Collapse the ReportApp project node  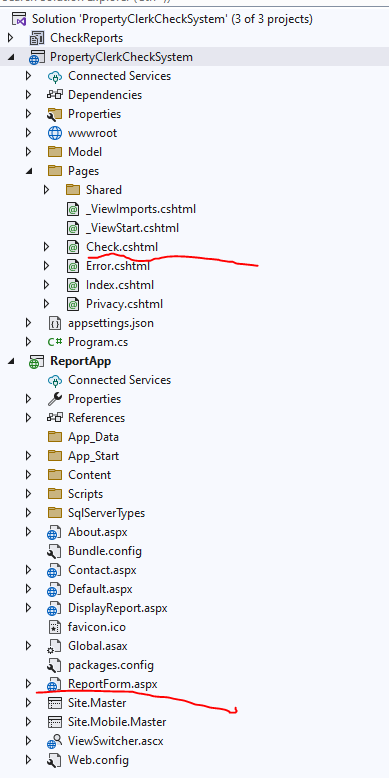click(11, 362)
